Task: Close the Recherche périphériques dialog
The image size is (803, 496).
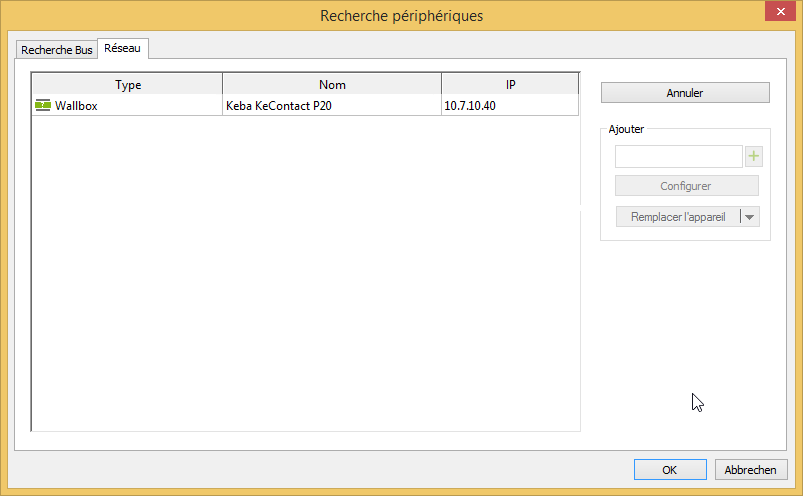Action: point(779,13)
